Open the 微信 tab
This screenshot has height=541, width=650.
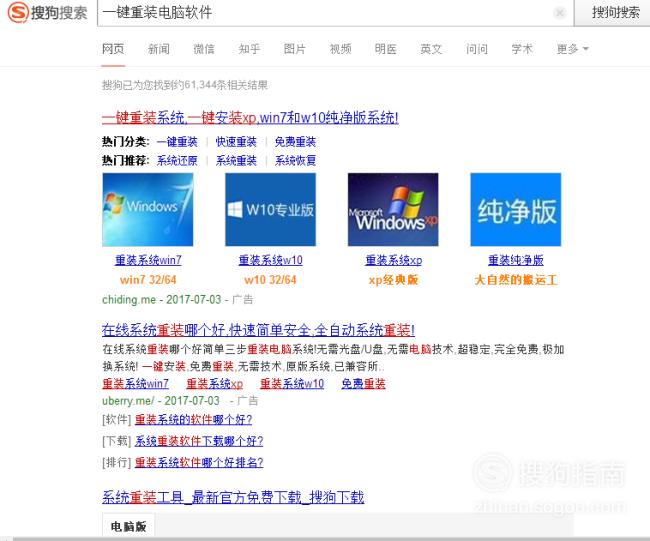click(204, 49)
